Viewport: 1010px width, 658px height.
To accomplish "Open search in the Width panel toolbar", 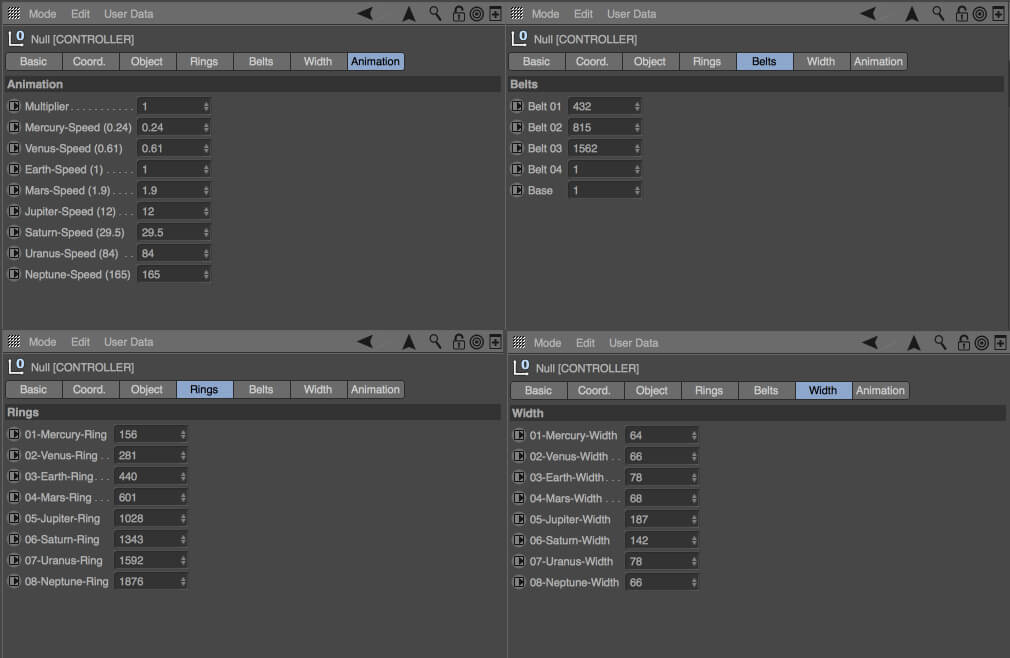I will pyautogui.click(x=940, y=343).
